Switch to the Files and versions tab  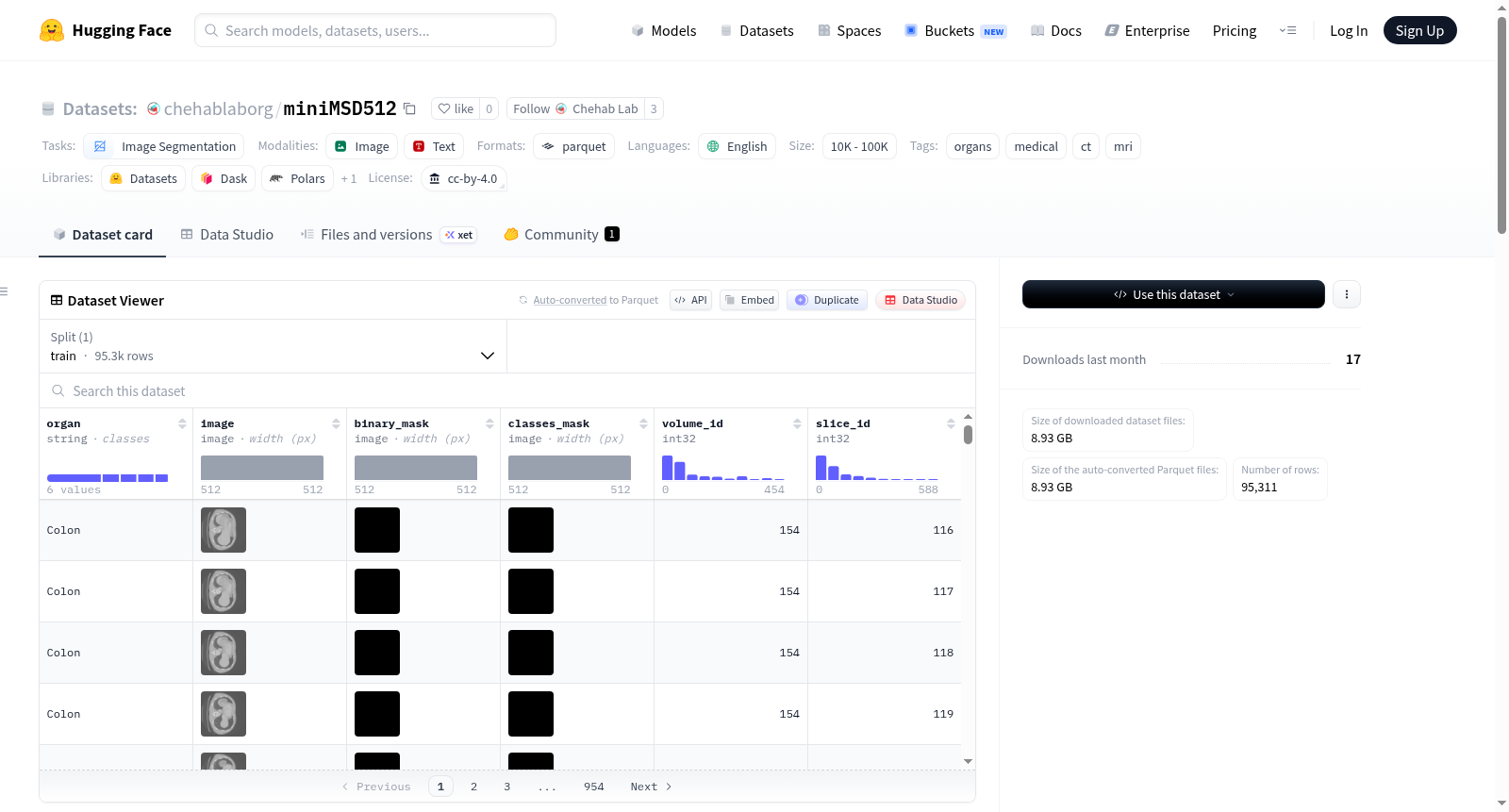coord(389,235)
